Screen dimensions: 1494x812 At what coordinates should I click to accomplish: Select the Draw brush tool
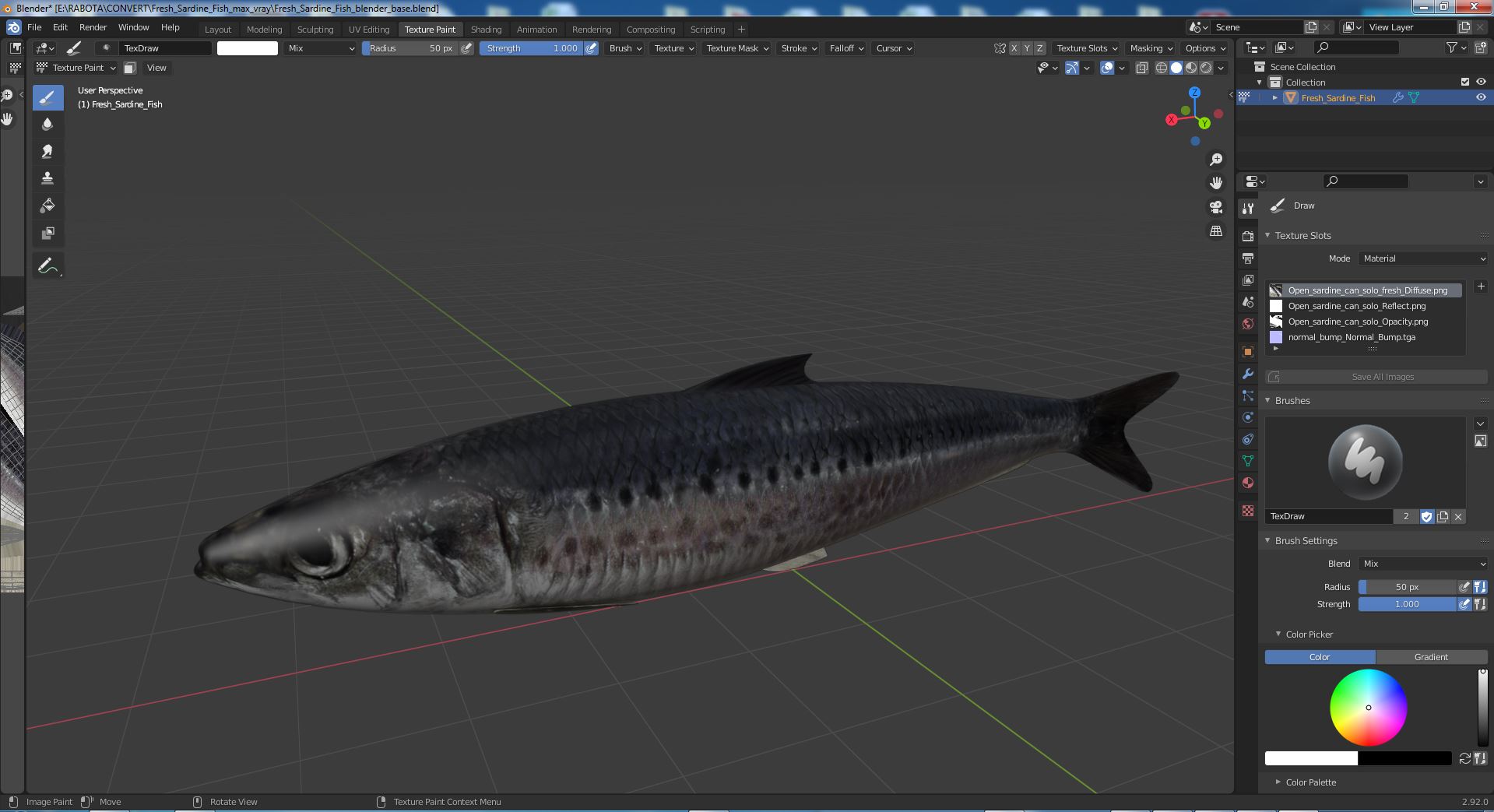click(47, 97)
